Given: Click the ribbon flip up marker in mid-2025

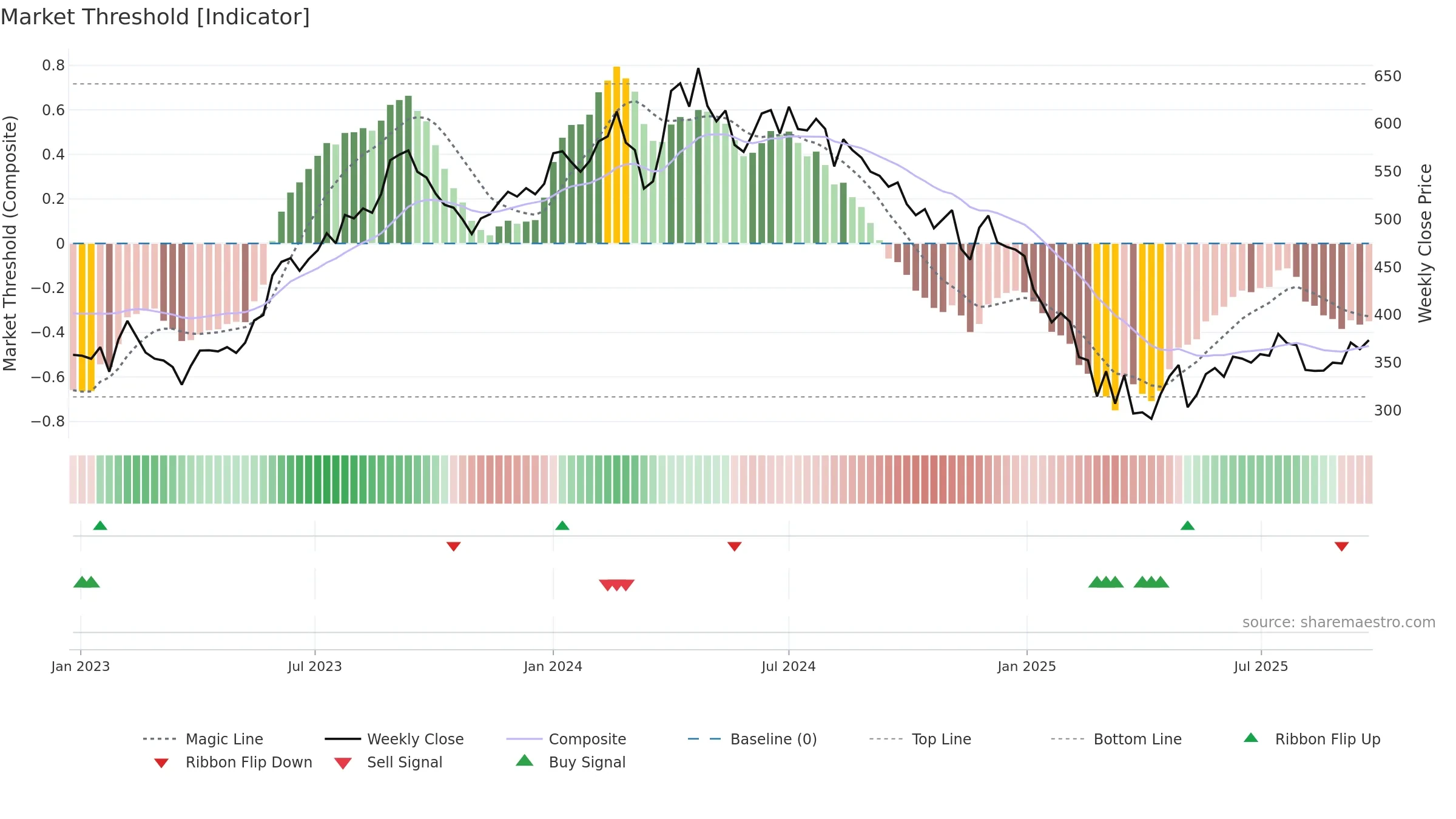Looking at the screenshot, I should coord(1188,525).
